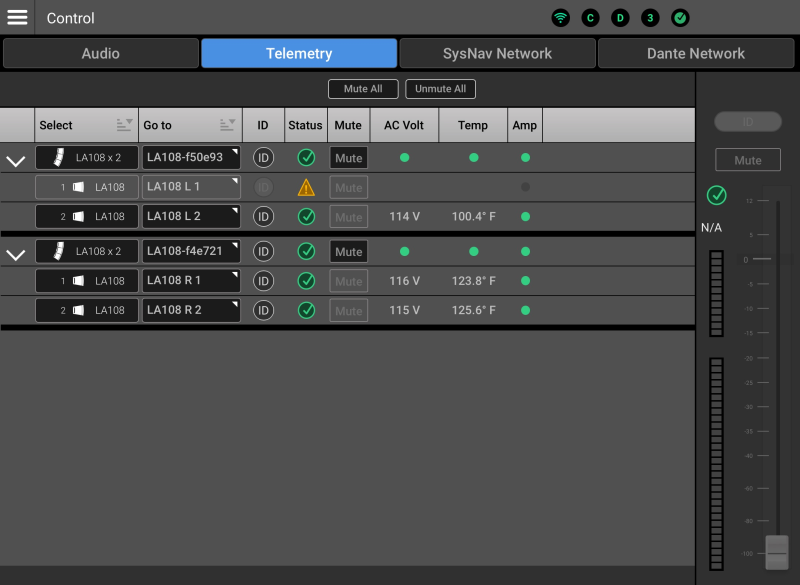Screen dimensions: 800x585
Task: Click the circled D status icon
Action: coord(620,18)
